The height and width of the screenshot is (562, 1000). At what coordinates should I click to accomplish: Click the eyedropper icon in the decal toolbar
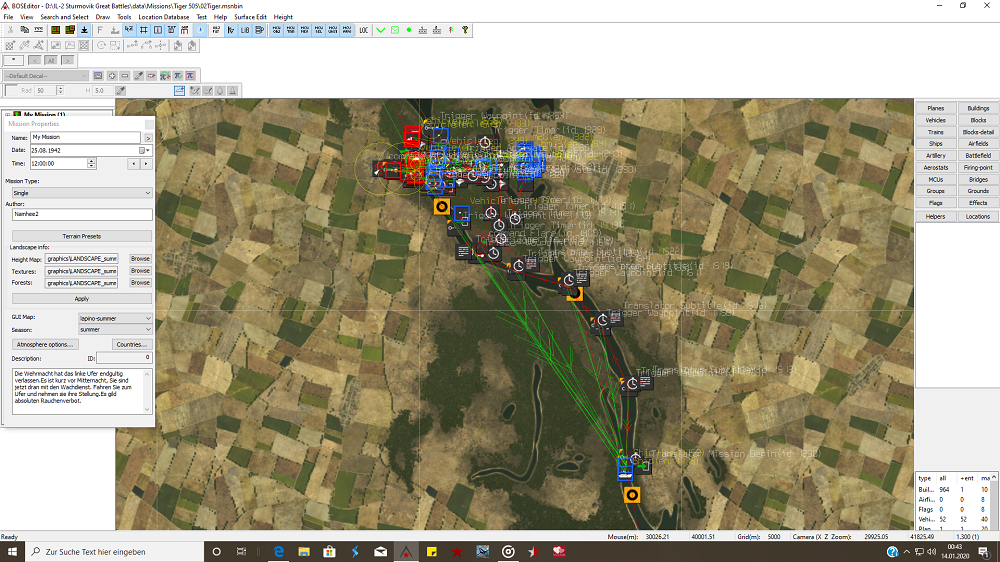(138, 76)
